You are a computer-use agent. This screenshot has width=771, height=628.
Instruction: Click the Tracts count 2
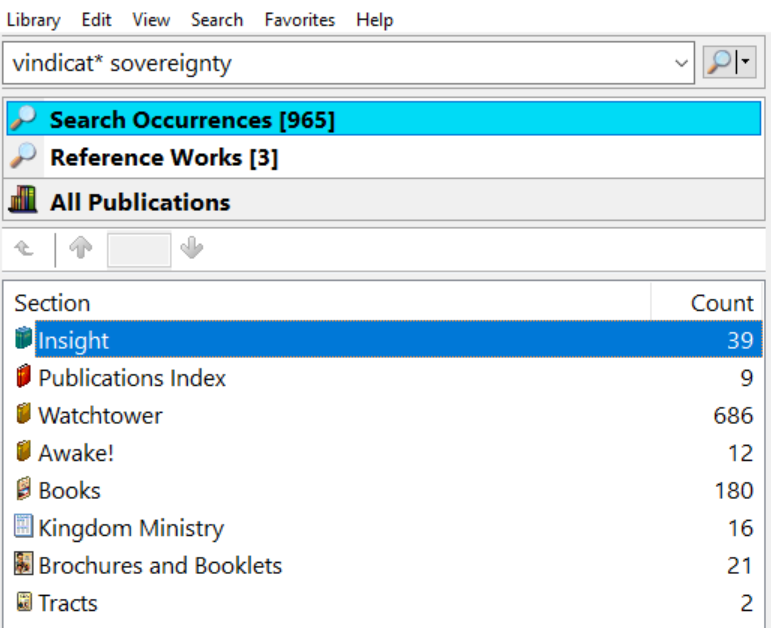[x=746, y=603]
